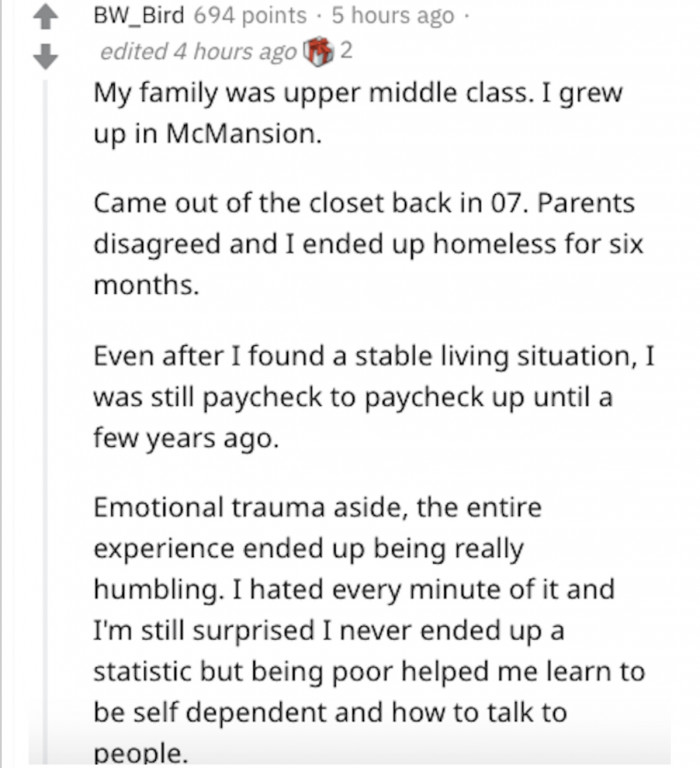Click the paragraph starting 'Emotional trauma aside'

(x=369, y=629)
